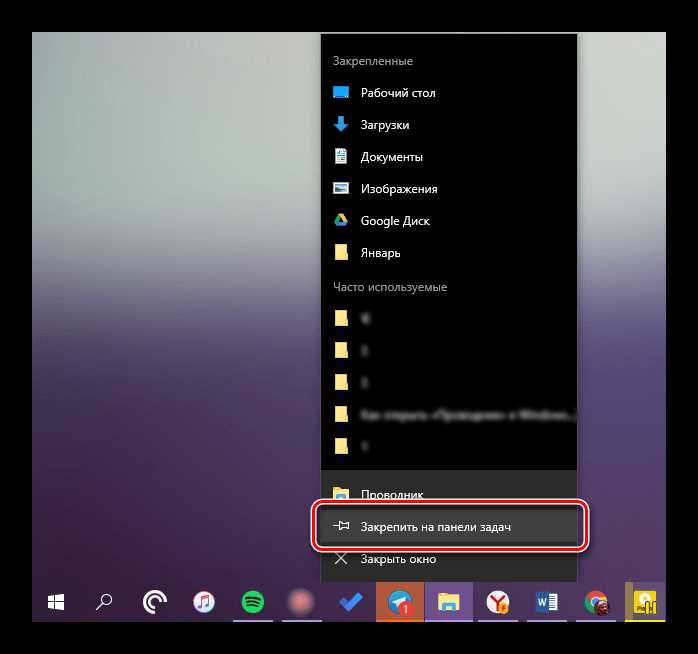Viewport: 698px width, 654px height.
Task: Open the blue checkmark to-do app
Action: [x=351, y=602]
